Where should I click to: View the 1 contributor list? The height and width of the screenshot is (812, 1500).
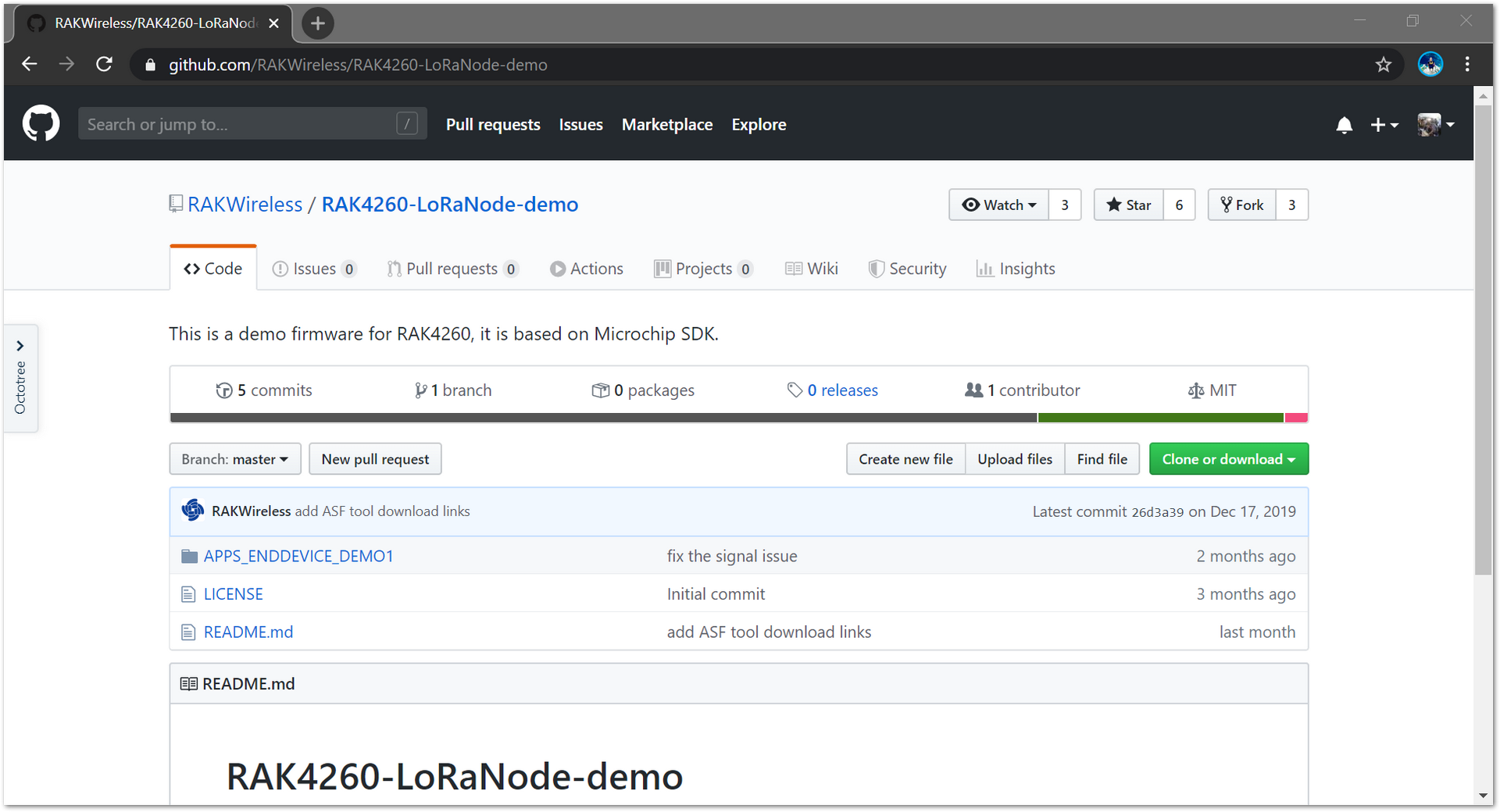(x=1023, y=390)
